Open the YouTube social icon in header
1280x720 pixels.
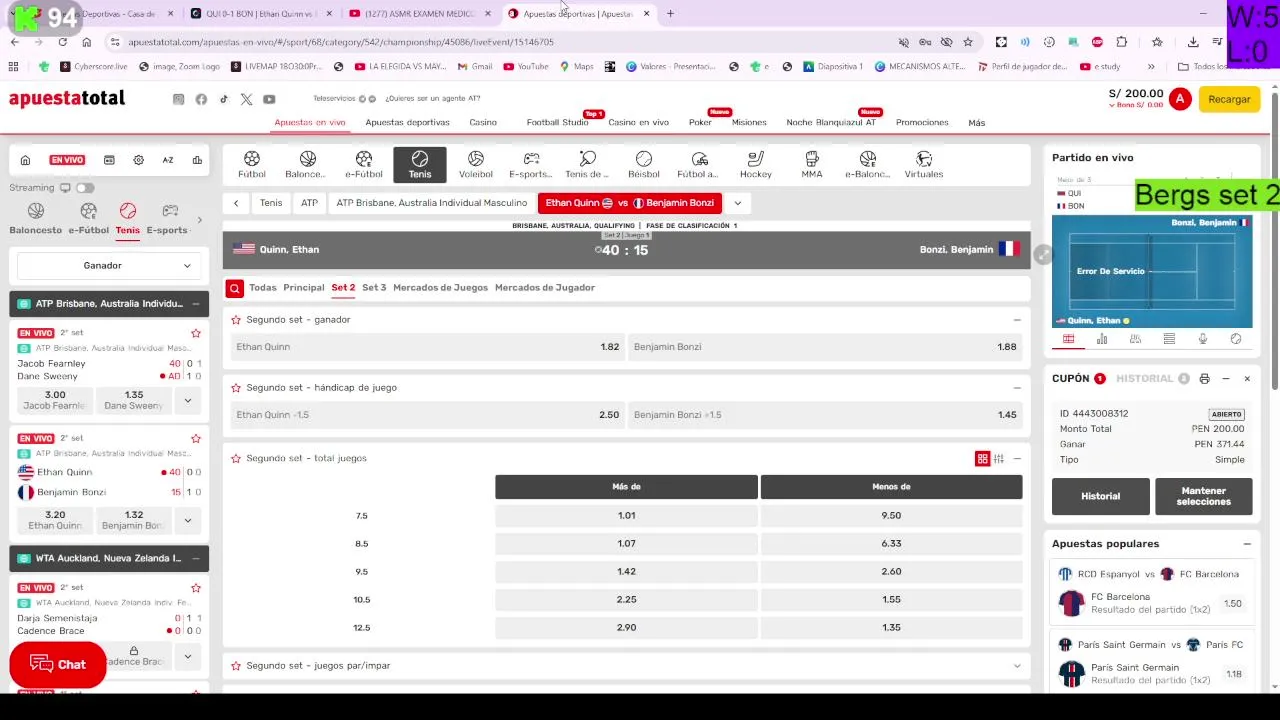tap(269, 99)
